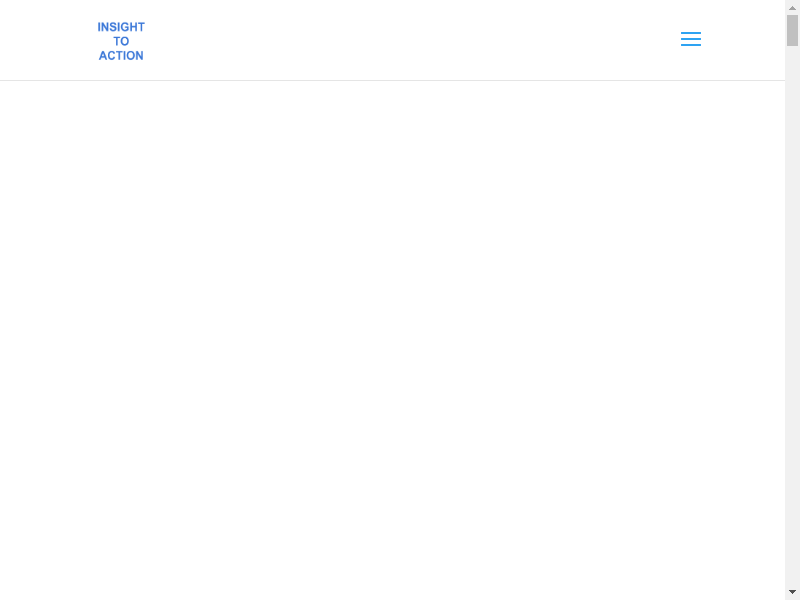Screen dimensions: 800x600
Task: Select the word INSIGHT in the logo
Action: [x=121, y=27]
